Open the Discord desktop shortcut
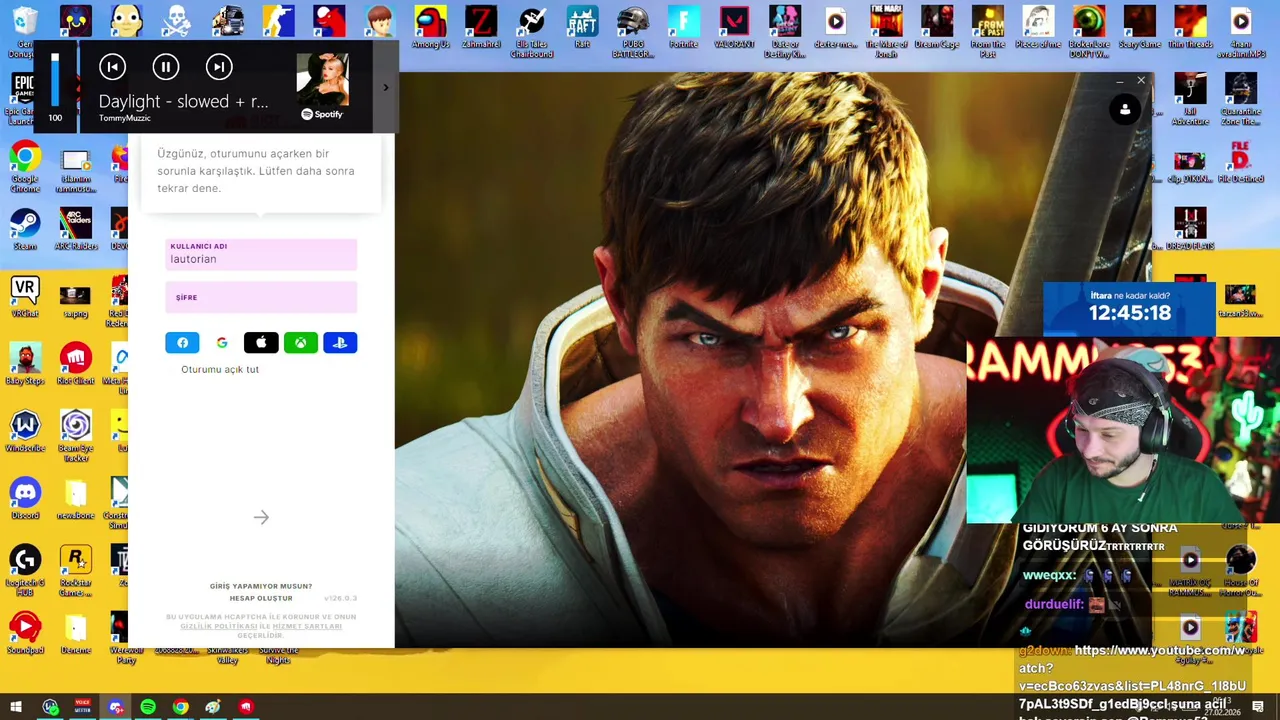Image resolution: width=1280 pixels, height=720 pixels. coord(25,498)
